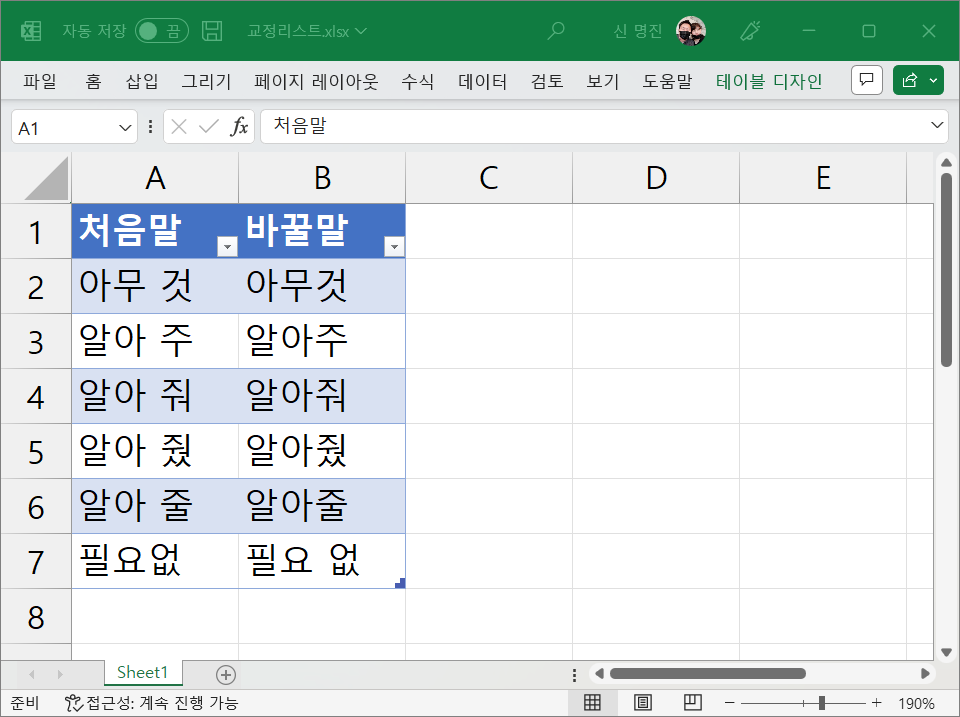Select column A header
The image size is (960, 717).
click(x=155, y=178)
